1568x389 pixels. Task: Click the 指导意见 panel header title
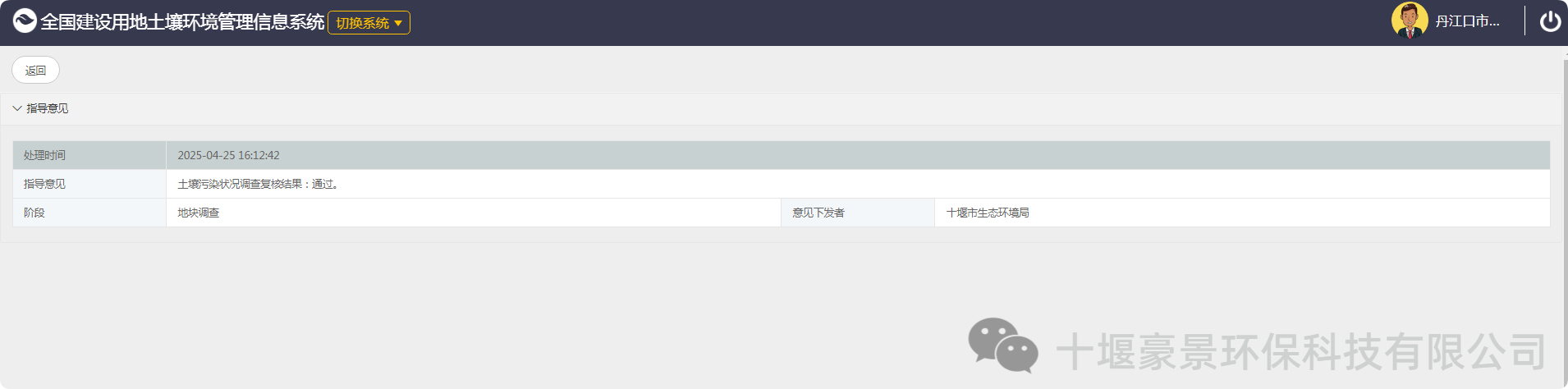pos(48,108)
